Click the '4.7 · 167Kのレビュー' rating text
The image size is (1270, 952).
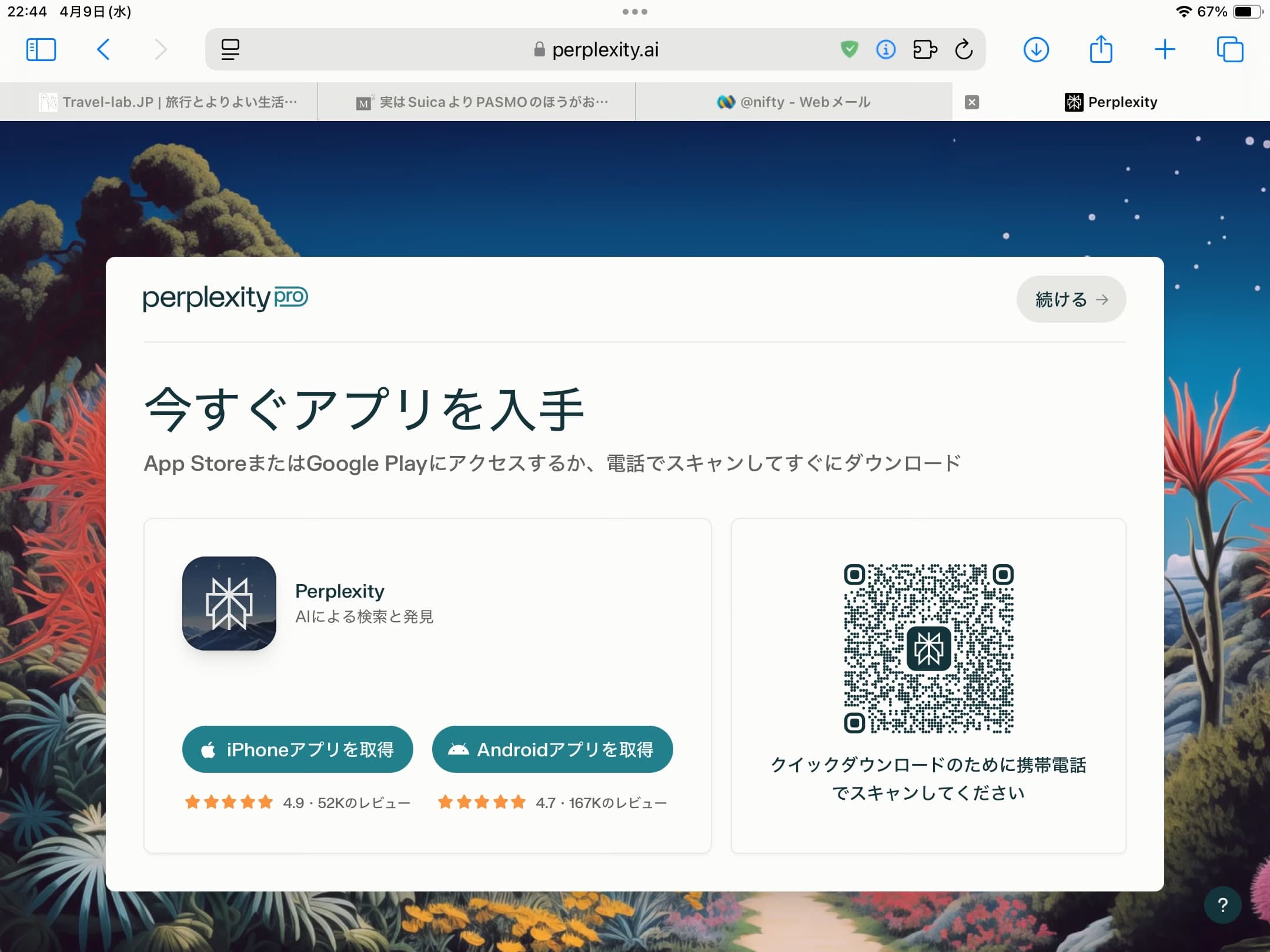point(601,803)
